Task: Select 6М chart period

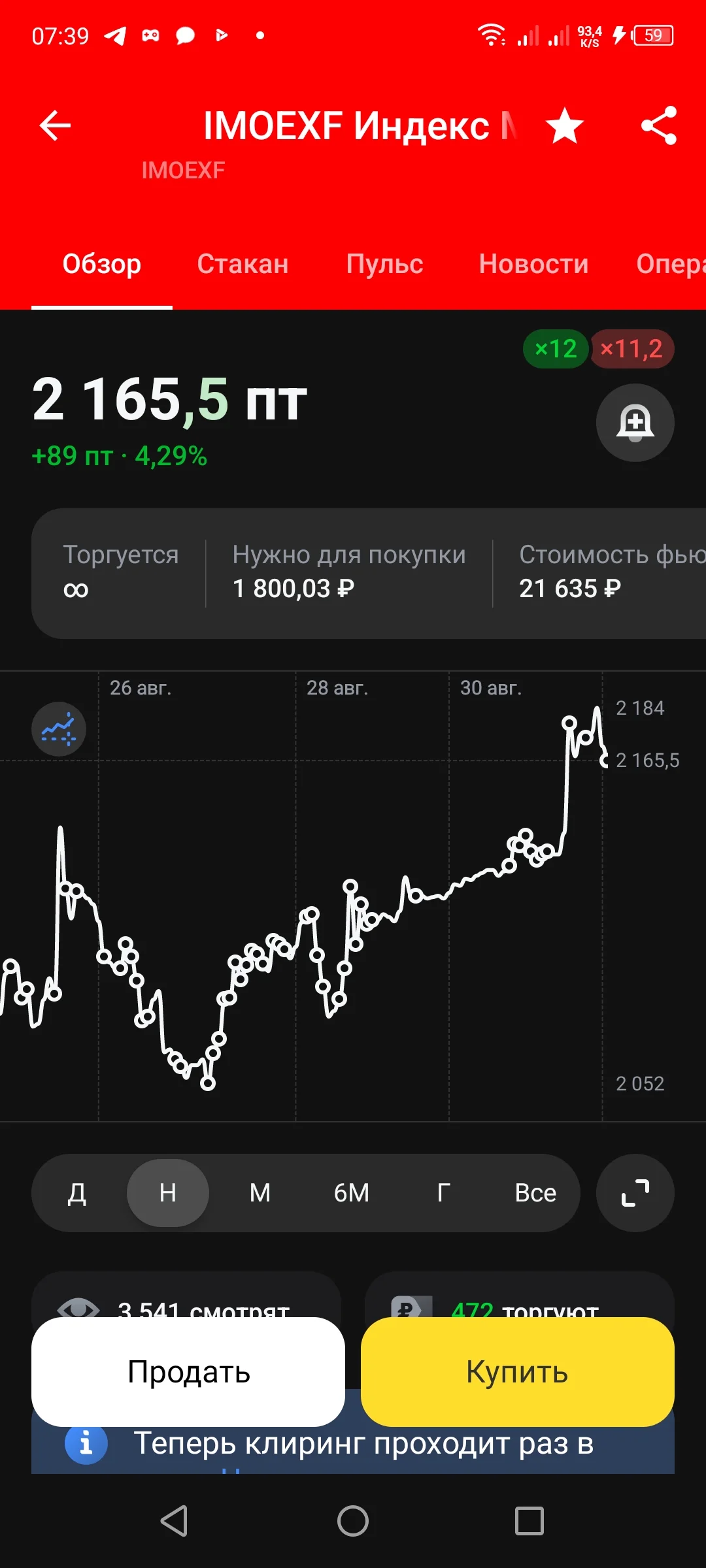Action: pyautogui.click(x=352, y=1193)
